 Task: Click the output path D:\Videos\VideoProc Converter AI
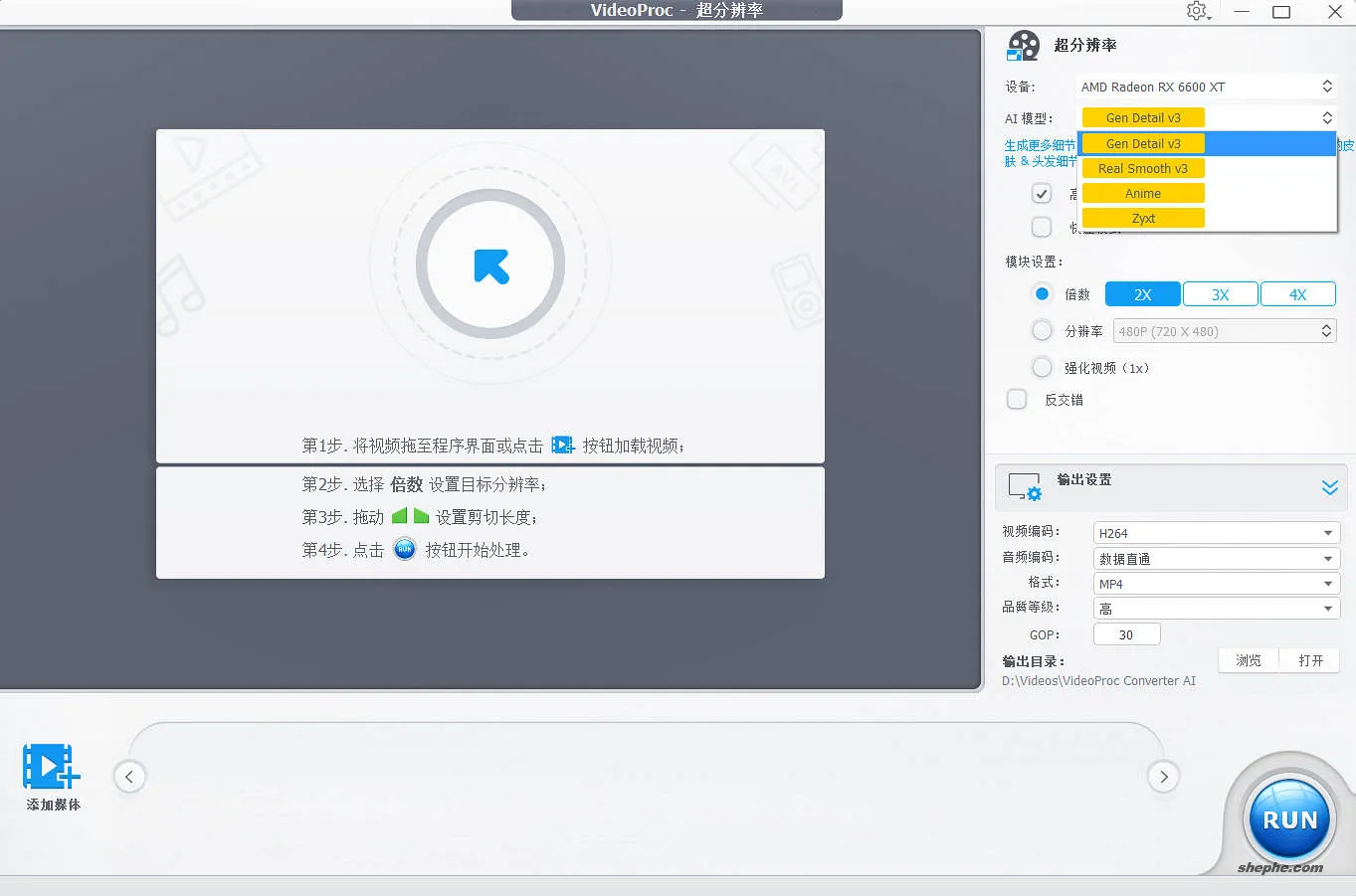click(x=1098, y=681)
